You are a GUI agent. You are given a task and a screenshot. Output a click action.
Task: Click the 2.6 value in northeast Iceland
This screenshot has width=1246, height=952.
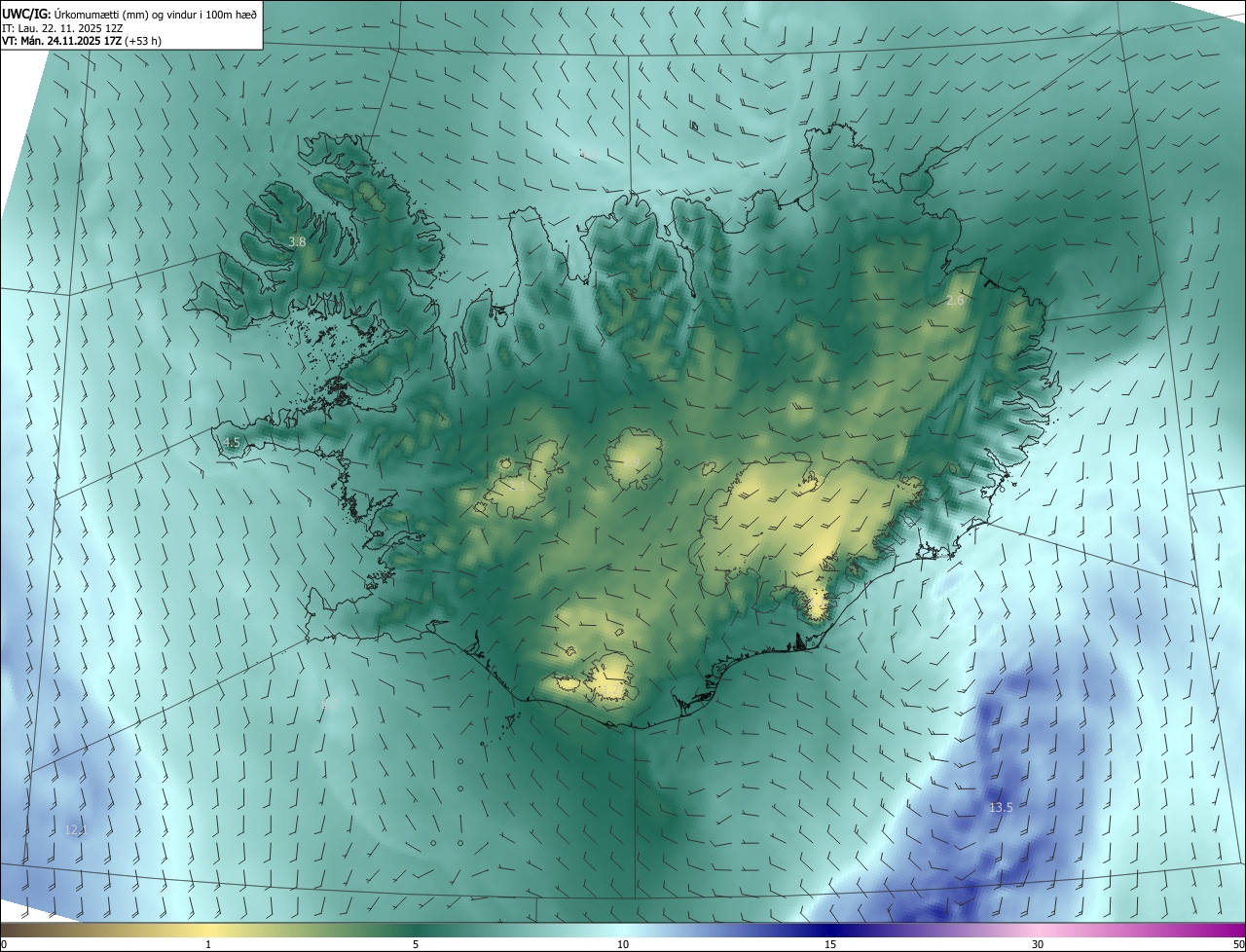[x=955, y=301]
